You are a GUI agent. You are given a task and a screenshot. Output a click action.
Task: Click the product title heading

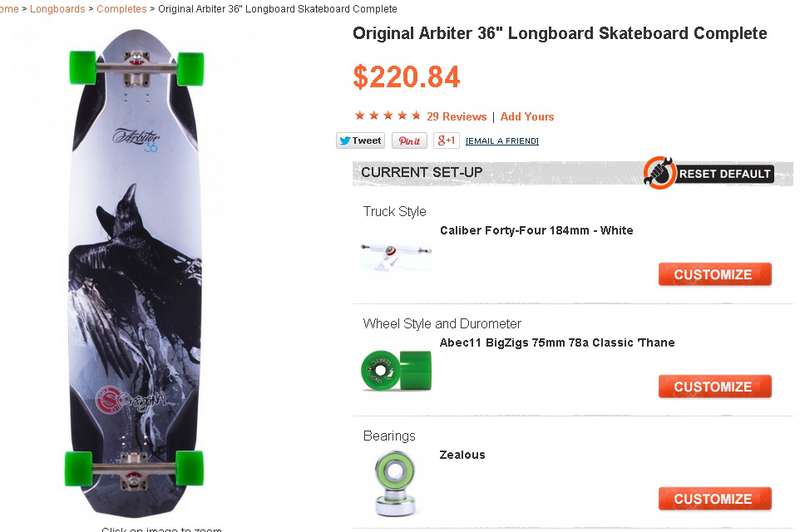[x=560, y=33]
